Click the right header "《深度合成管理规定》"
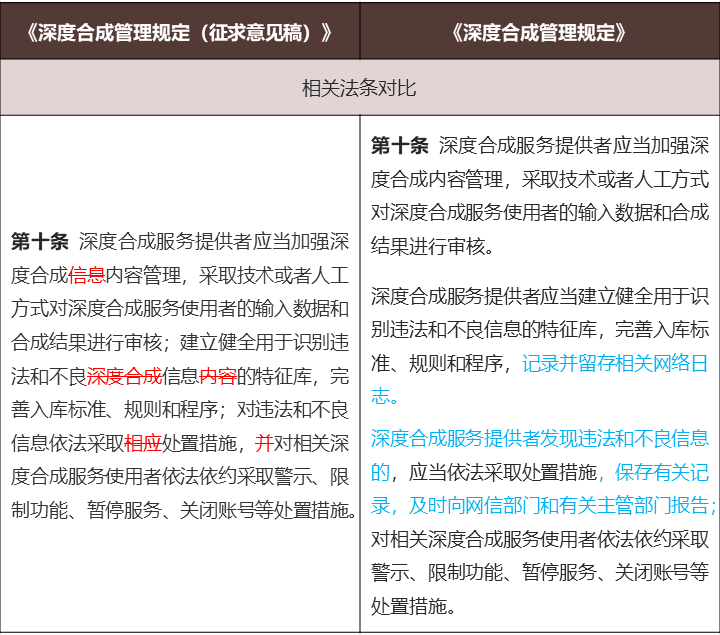Viewport: 720px width, 635px height. pos(539,31)
